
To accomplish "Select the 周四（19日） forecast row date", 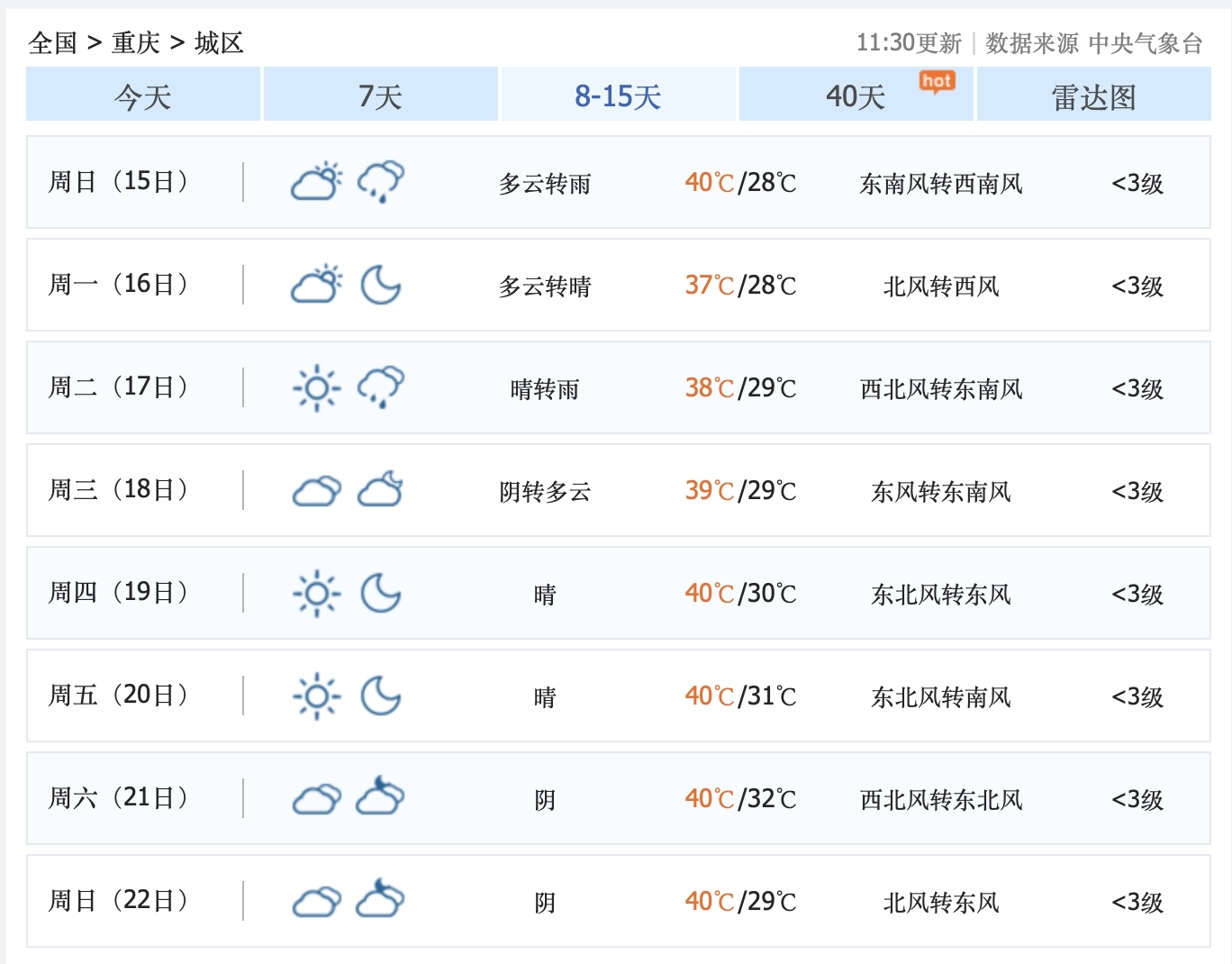I will coord(118,593).
